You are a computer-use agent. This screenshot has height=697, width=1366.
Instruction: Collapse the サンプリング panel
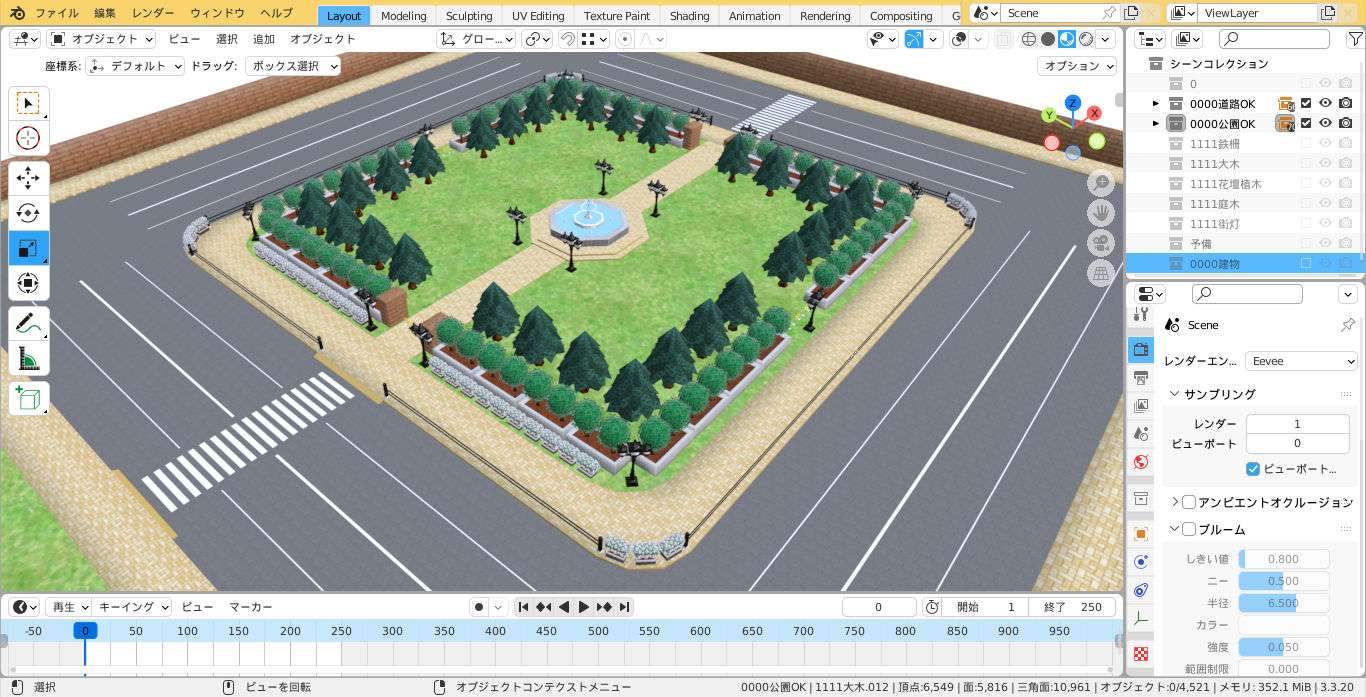click(1175, 394)
